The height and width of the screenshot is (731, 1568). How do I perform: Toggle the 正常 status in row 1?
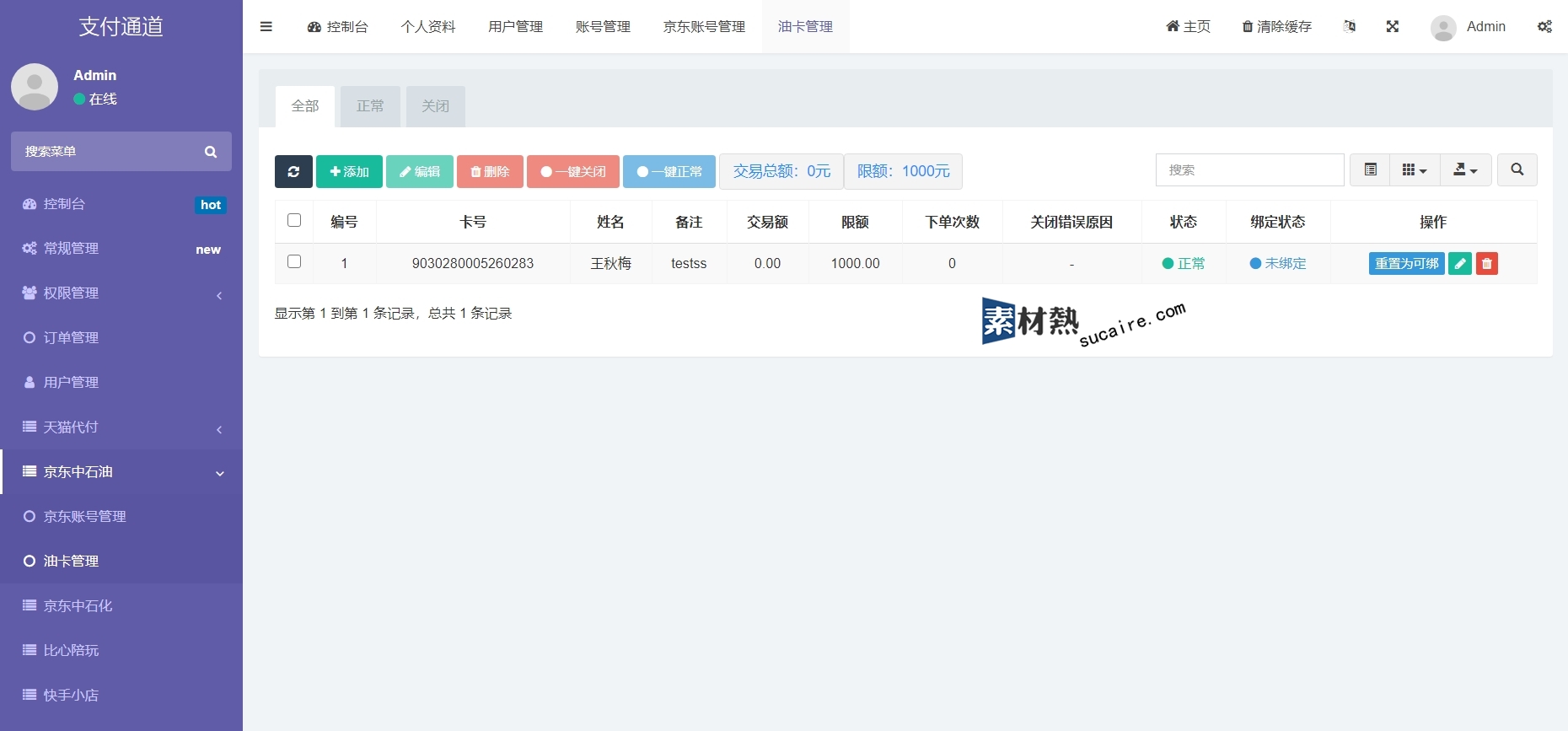pos(1184,264)
